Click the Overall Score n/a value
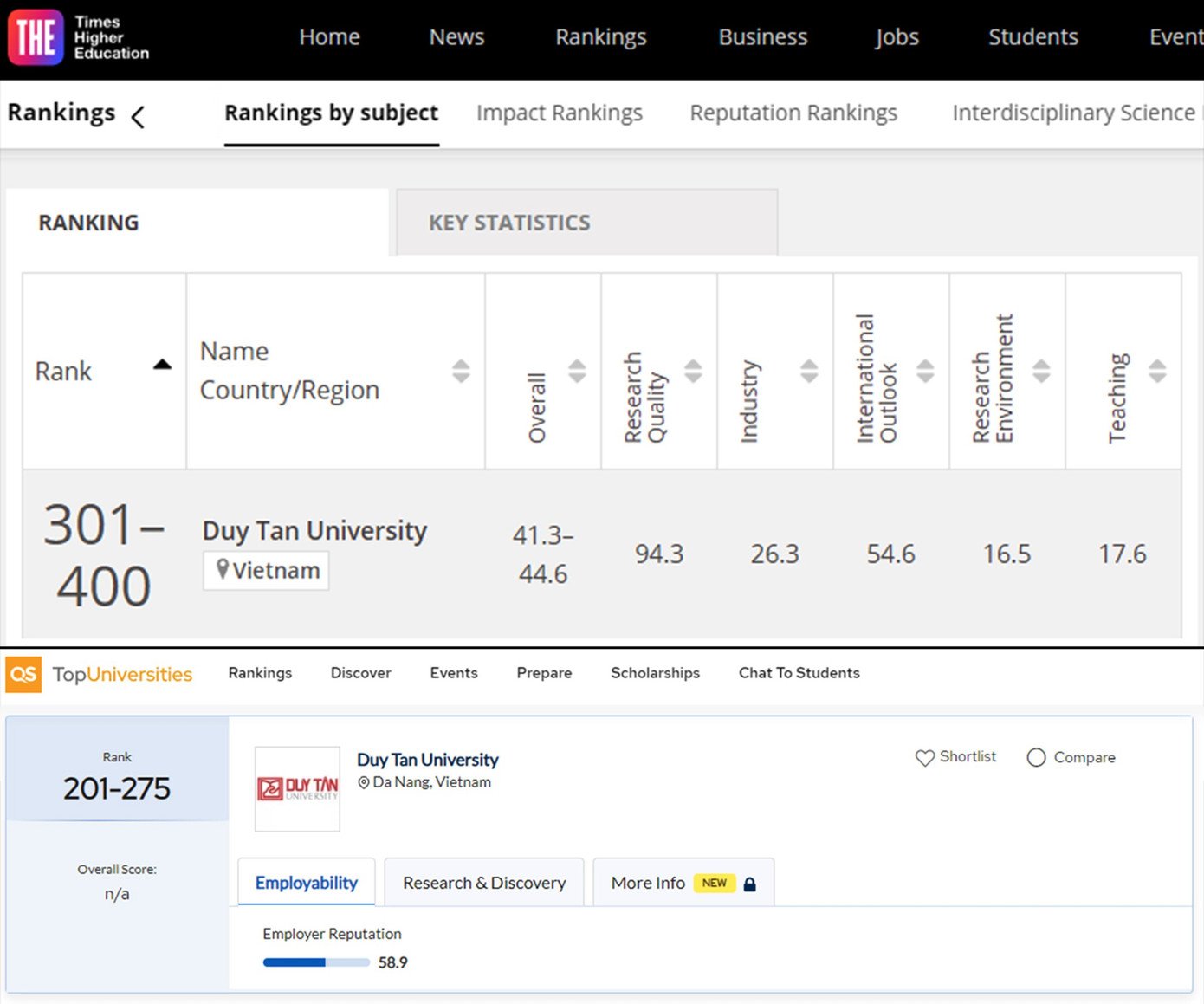The width and height of the screenshot is (1204, 1004). [117, 894]
